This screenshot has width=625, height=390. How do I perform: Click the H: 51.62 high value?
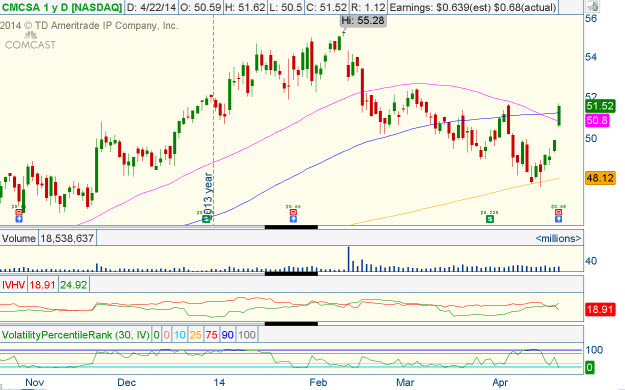245,7
